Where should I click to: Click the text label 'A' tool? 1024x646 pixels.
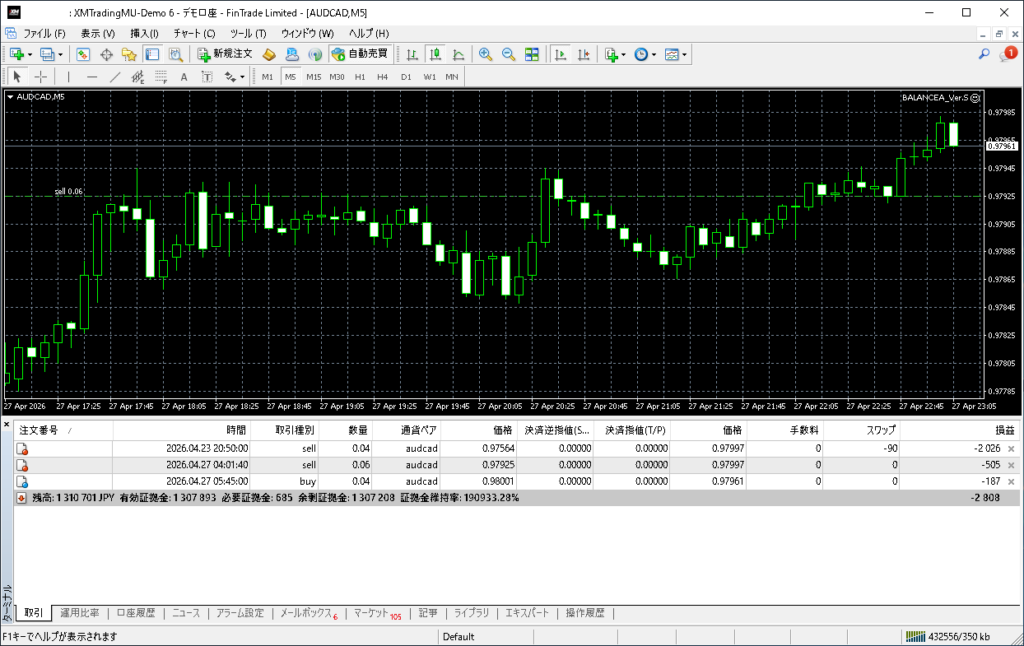183,77
